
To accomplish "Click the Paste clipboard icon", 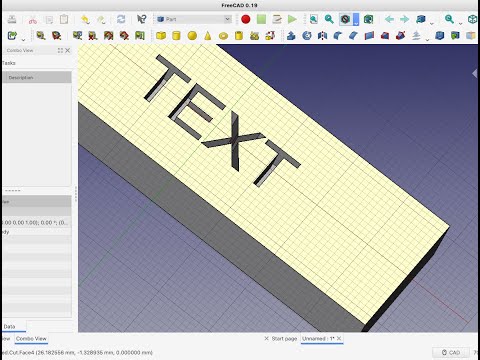I will 64,19.
